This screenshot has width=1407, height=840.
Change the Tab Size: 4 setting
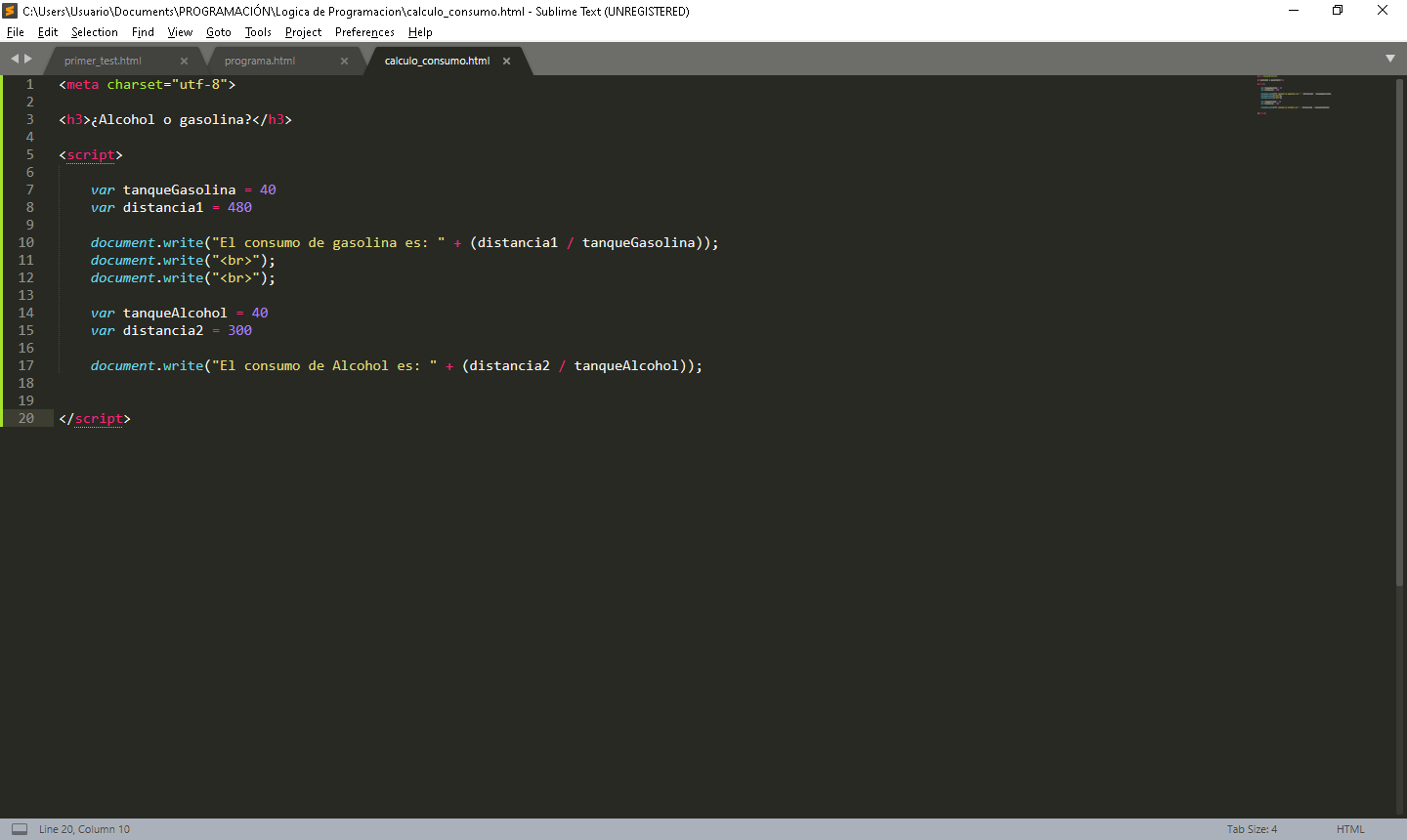tap(1252, 829)
